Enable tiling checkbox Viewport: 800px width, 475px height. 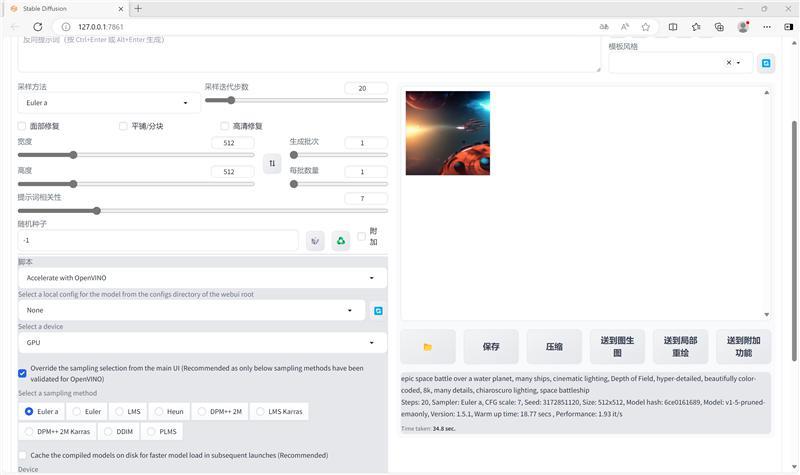[123, 126]
